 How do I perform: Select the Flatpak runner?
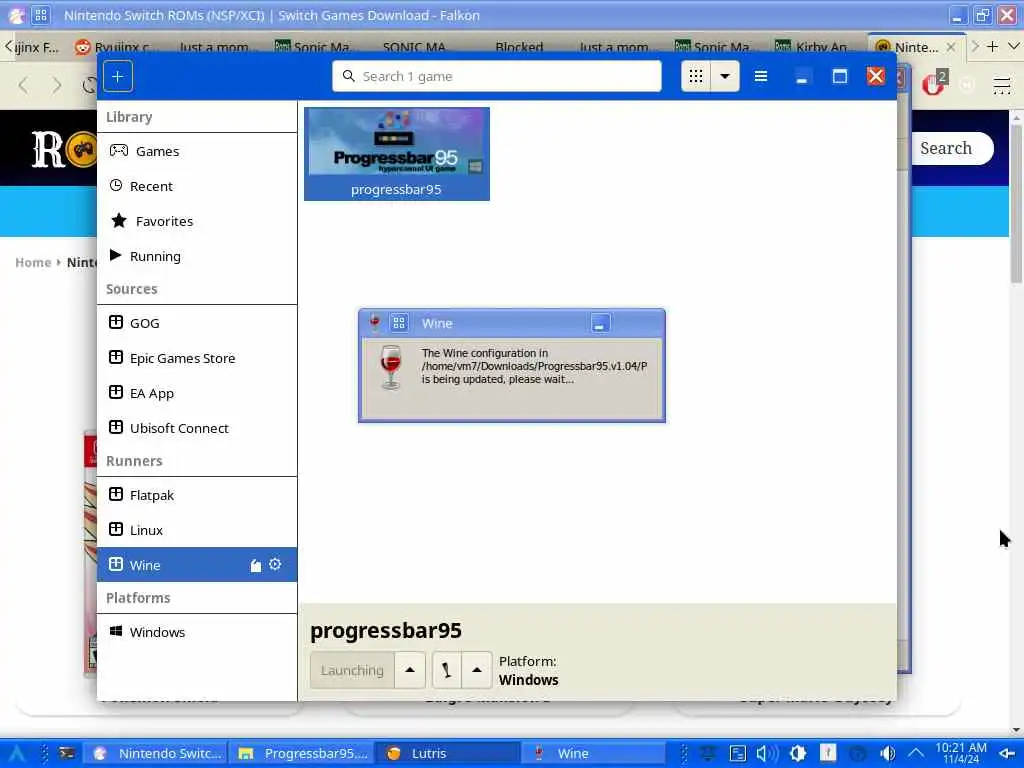(x=197, y=495)
